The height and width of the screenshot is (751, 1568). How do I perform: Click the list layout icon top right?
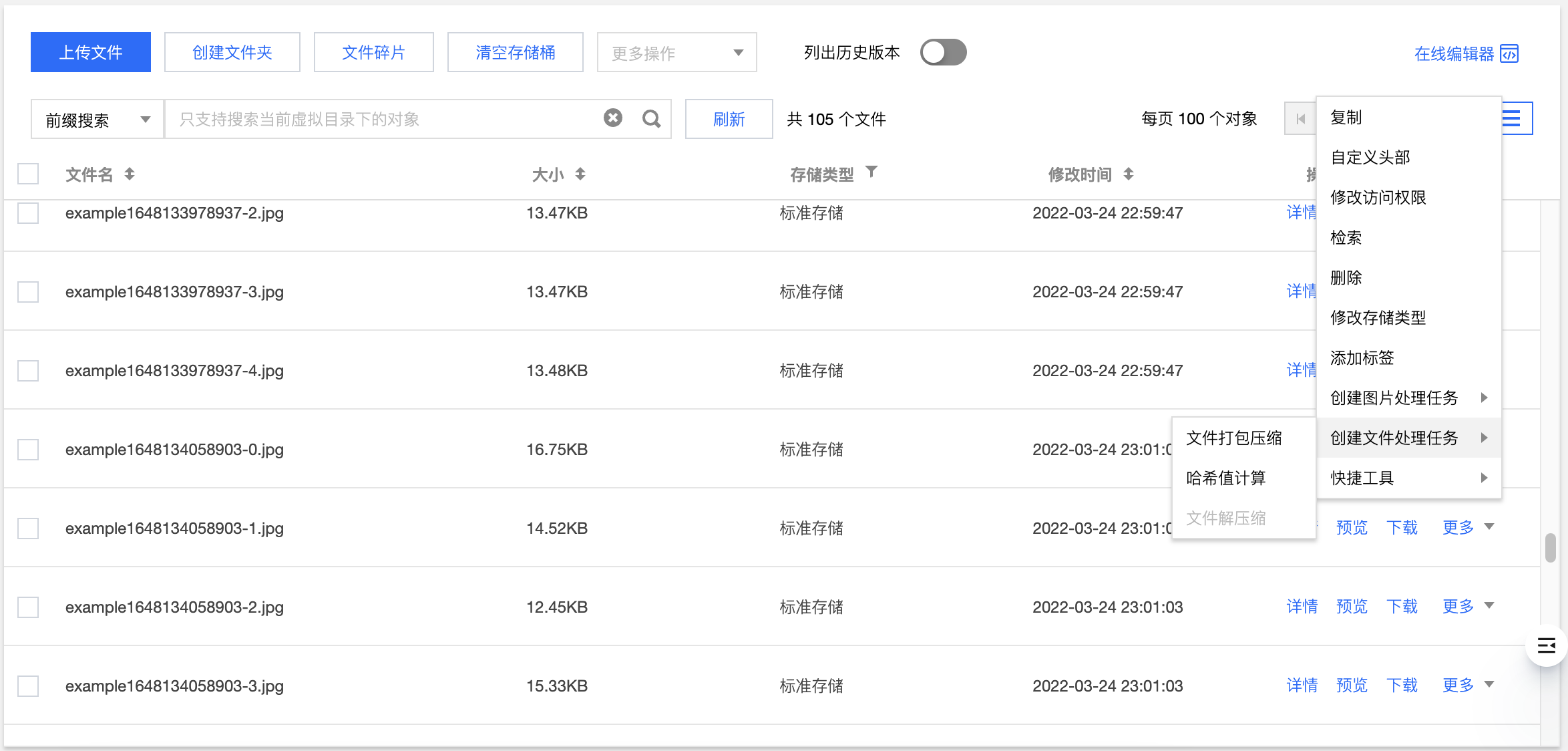pyautogui.click(x=1512, y=118)
